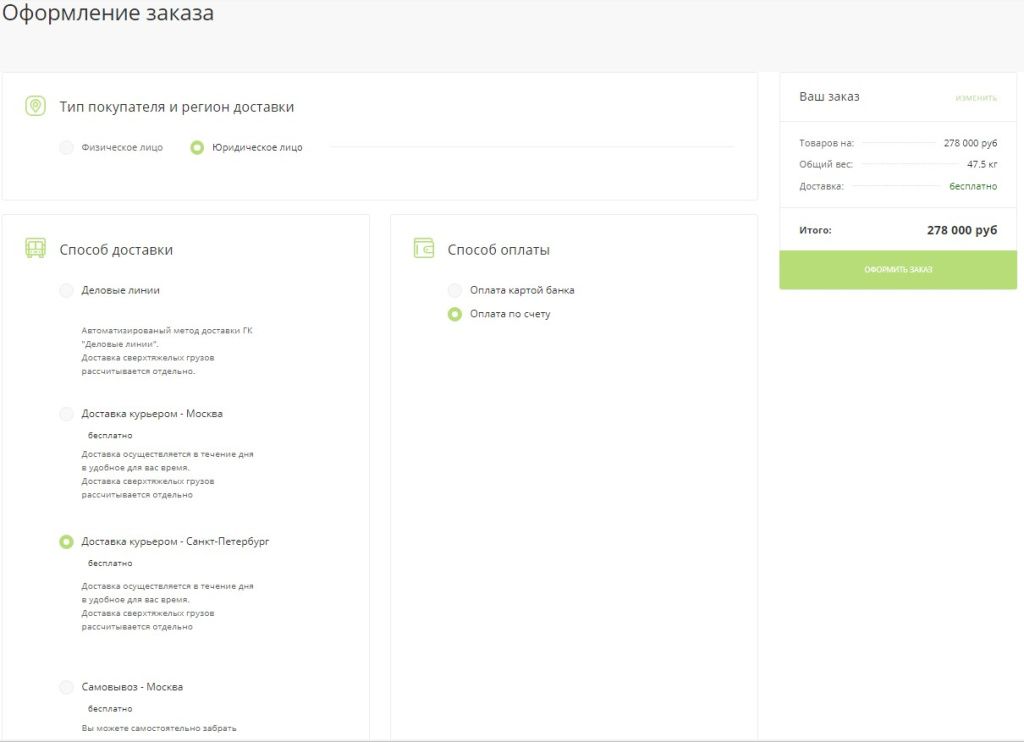The height and width of the screenshot is (742, 1024).
Task: Select Деловые линии delivery method
Action: 66,290
